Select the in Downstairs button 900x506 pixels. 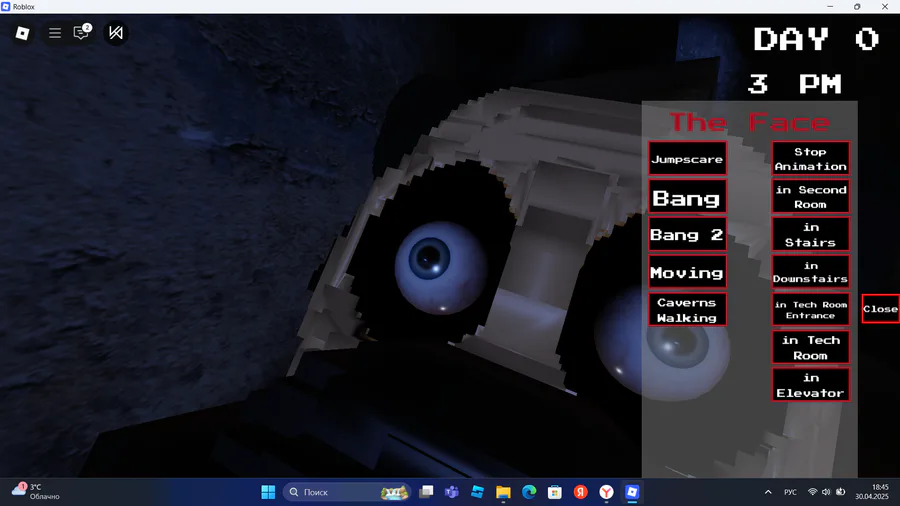tap(810, 272)
